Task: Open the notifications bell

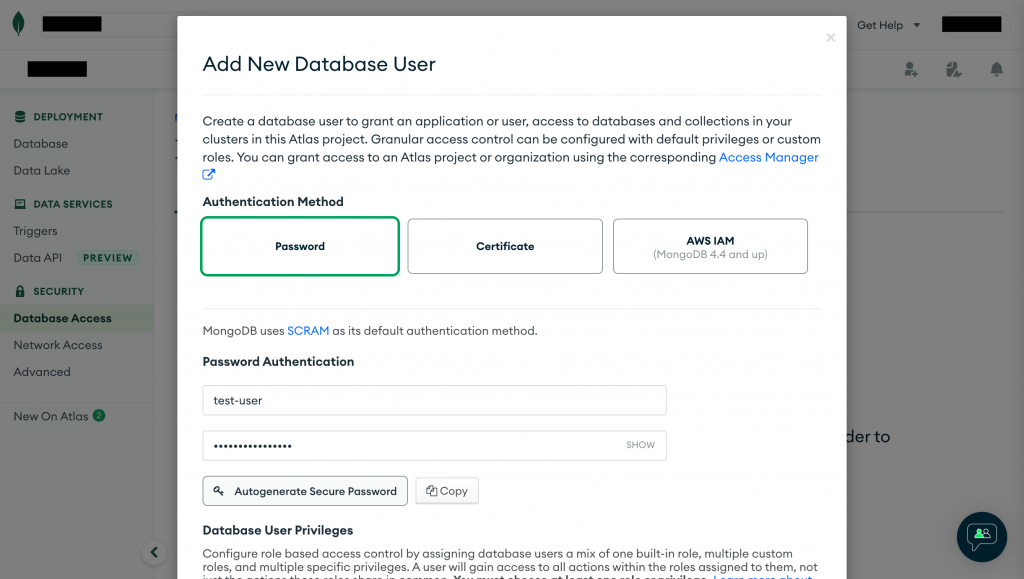Action: click(997, 69)
